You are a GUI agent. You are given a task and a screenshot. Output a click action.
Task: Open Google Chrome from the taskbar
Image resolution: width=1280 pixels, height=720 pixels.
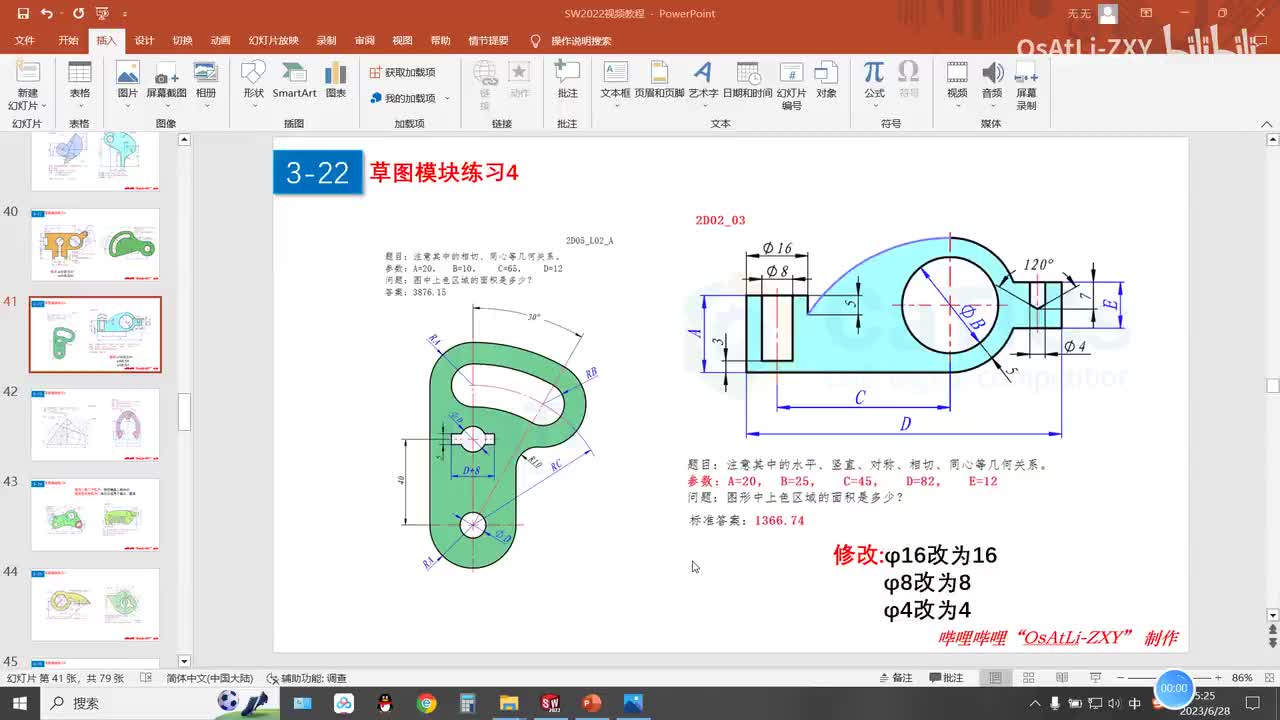point(427,703)
